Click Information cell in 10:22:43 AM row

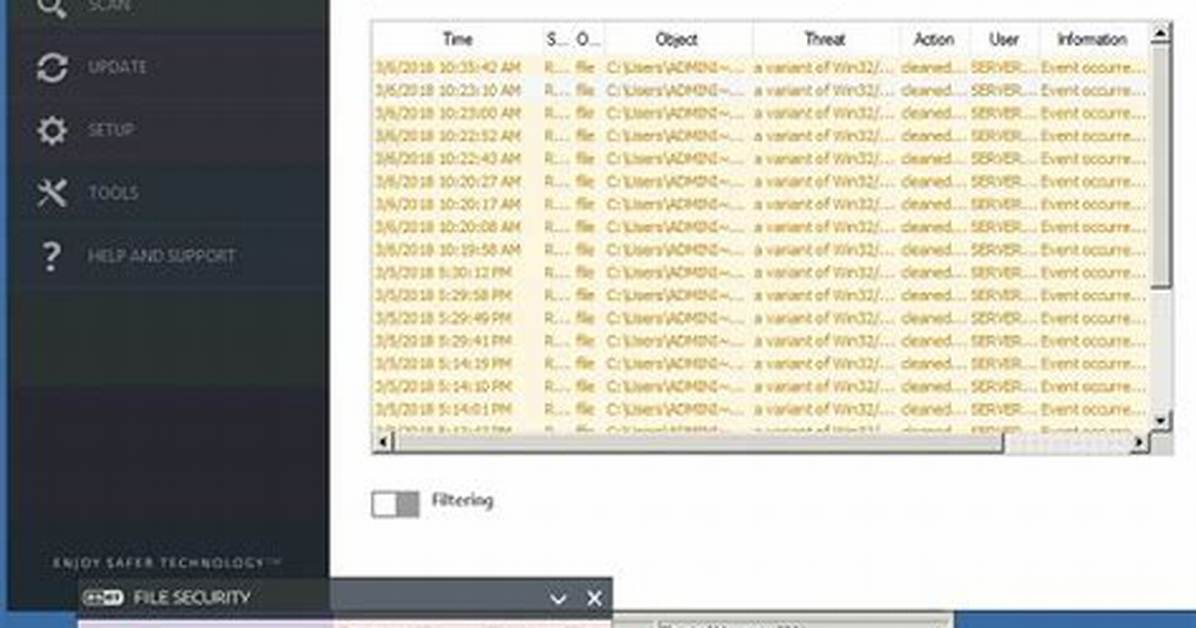tap(1093, 159)
